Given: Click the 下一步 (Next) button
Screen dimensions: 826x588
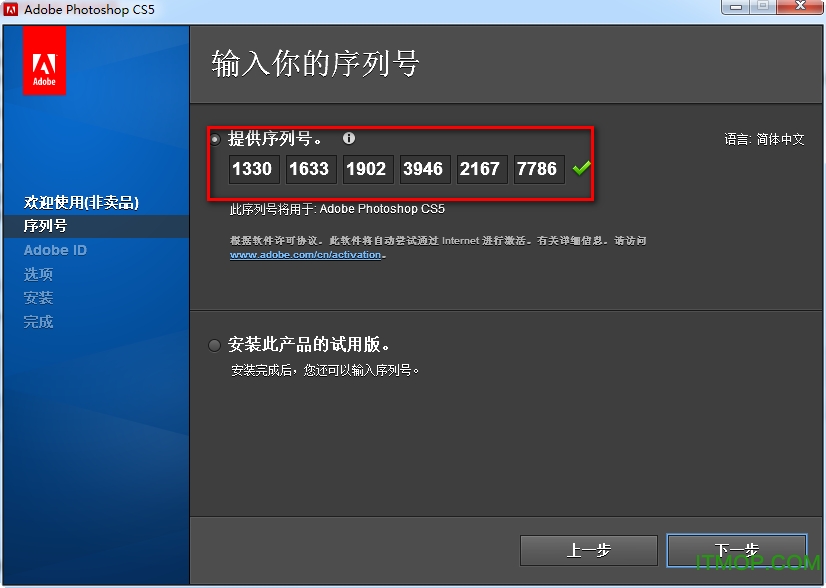Looking at the screenshot, I should (x=736, y=551).
